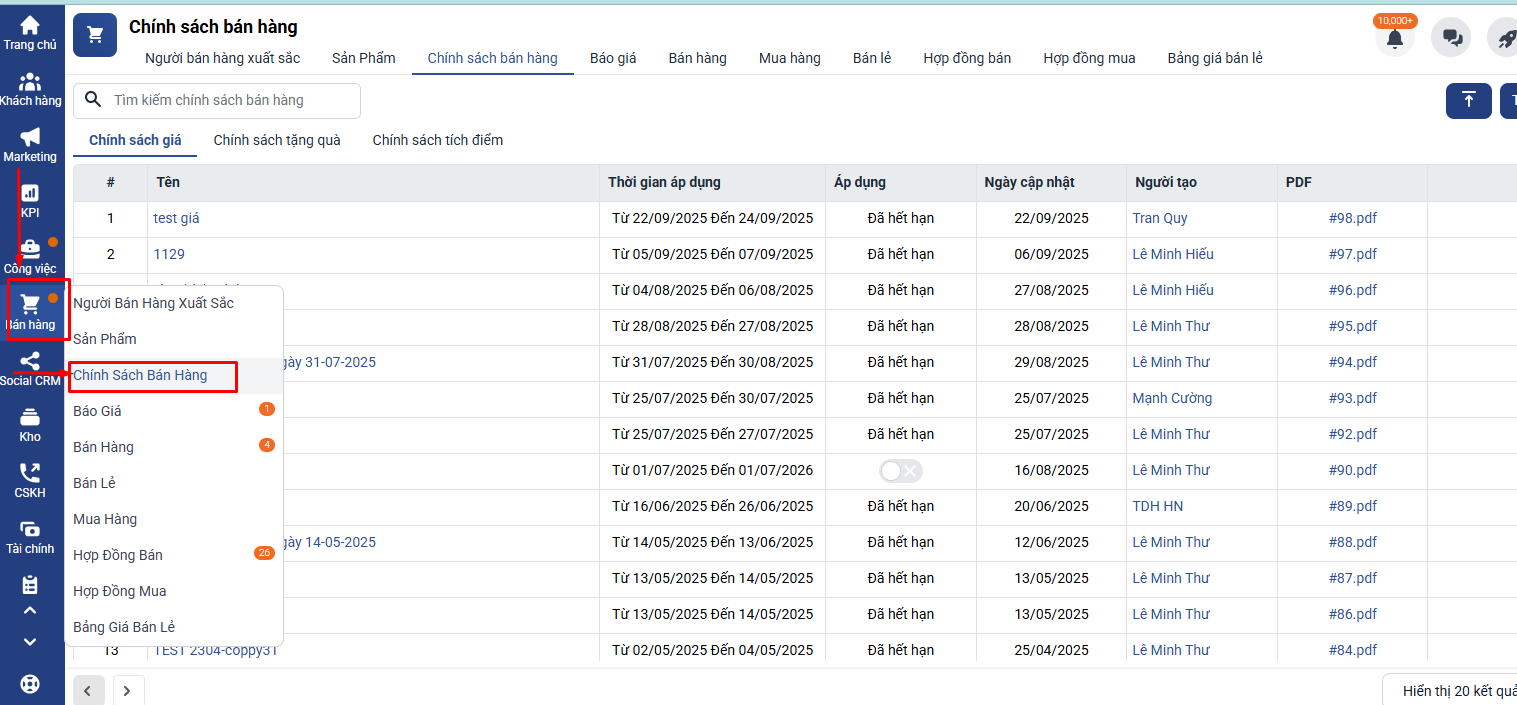This screenshot has height=705, width=1517.
Task: Open the CSKH phone icon
Action: click(x=30, y=480)
